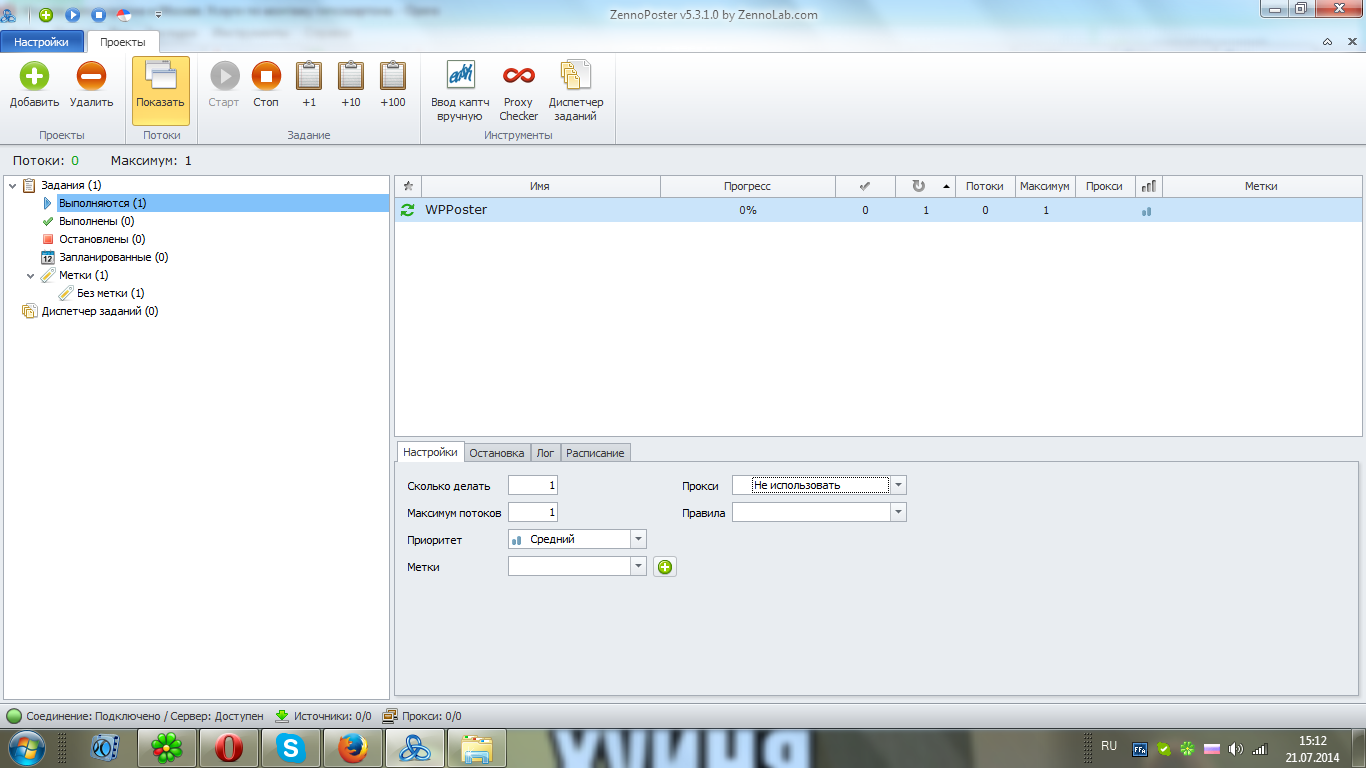Click priority bars icon in WPPoster row

click(1146, 211)
